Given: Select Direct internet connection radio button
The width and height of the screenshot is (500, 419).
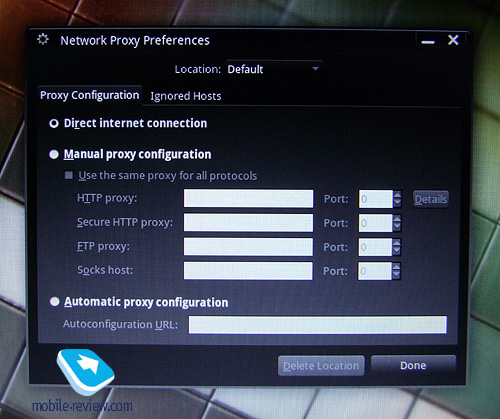Looking at the screenshot, I should (54, 124).
